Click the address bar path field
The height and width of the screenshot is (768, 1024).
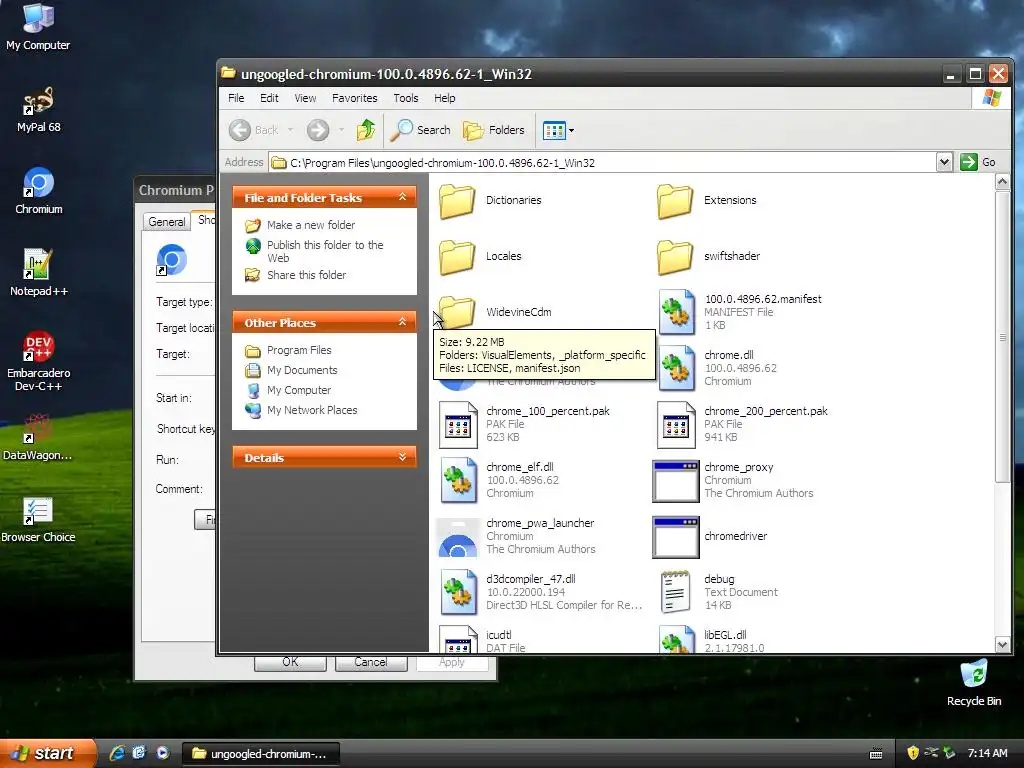click(x=602, y=163)
